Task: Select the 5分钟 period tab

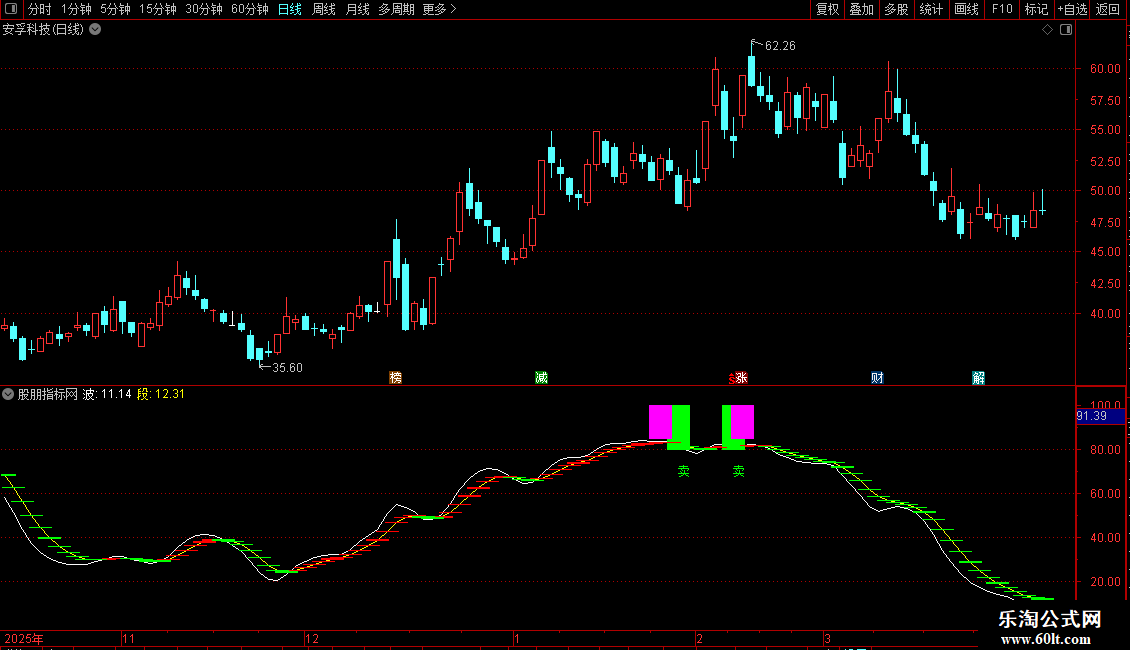Action: point(115,9)
